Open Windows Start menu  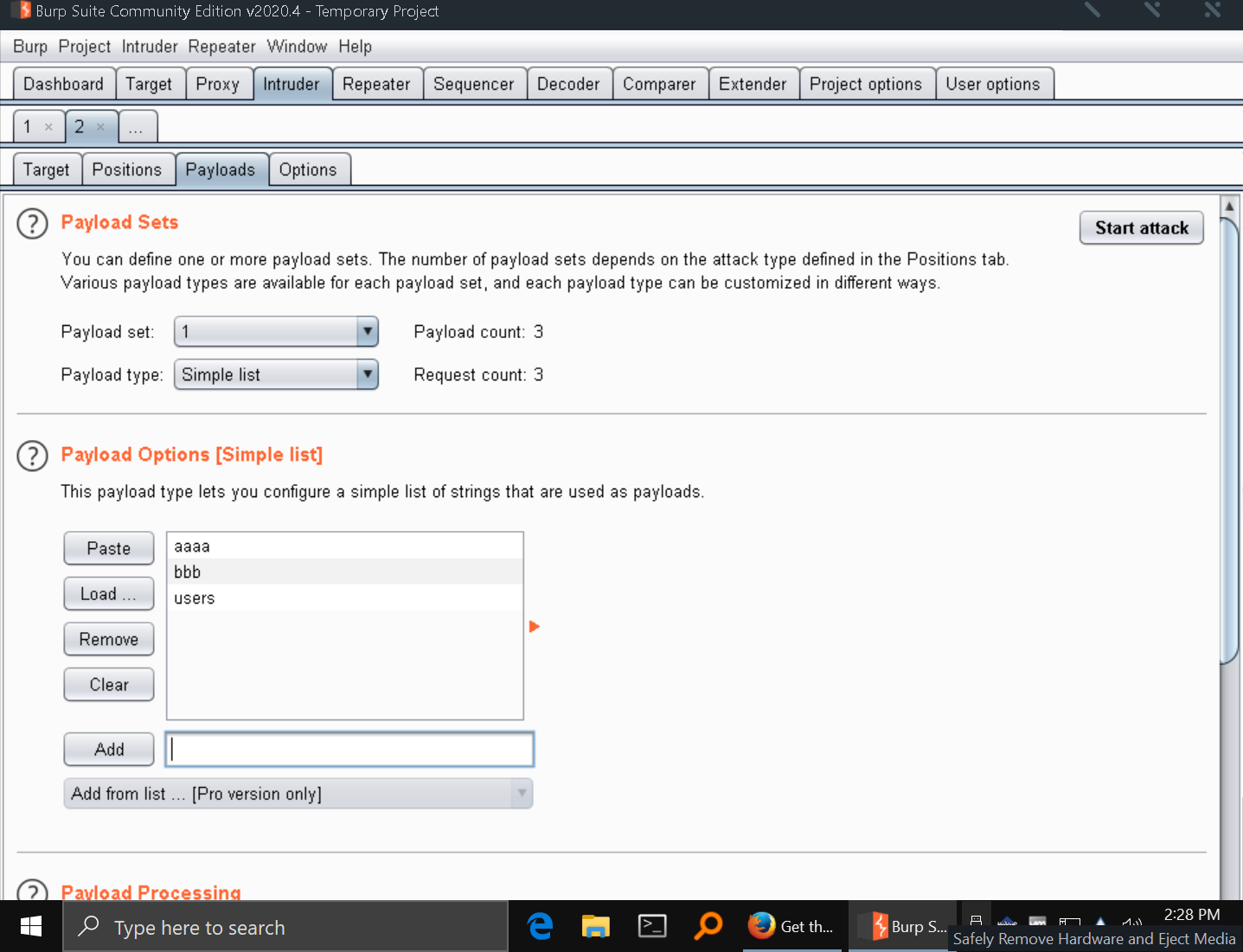[x=31, y=927]
